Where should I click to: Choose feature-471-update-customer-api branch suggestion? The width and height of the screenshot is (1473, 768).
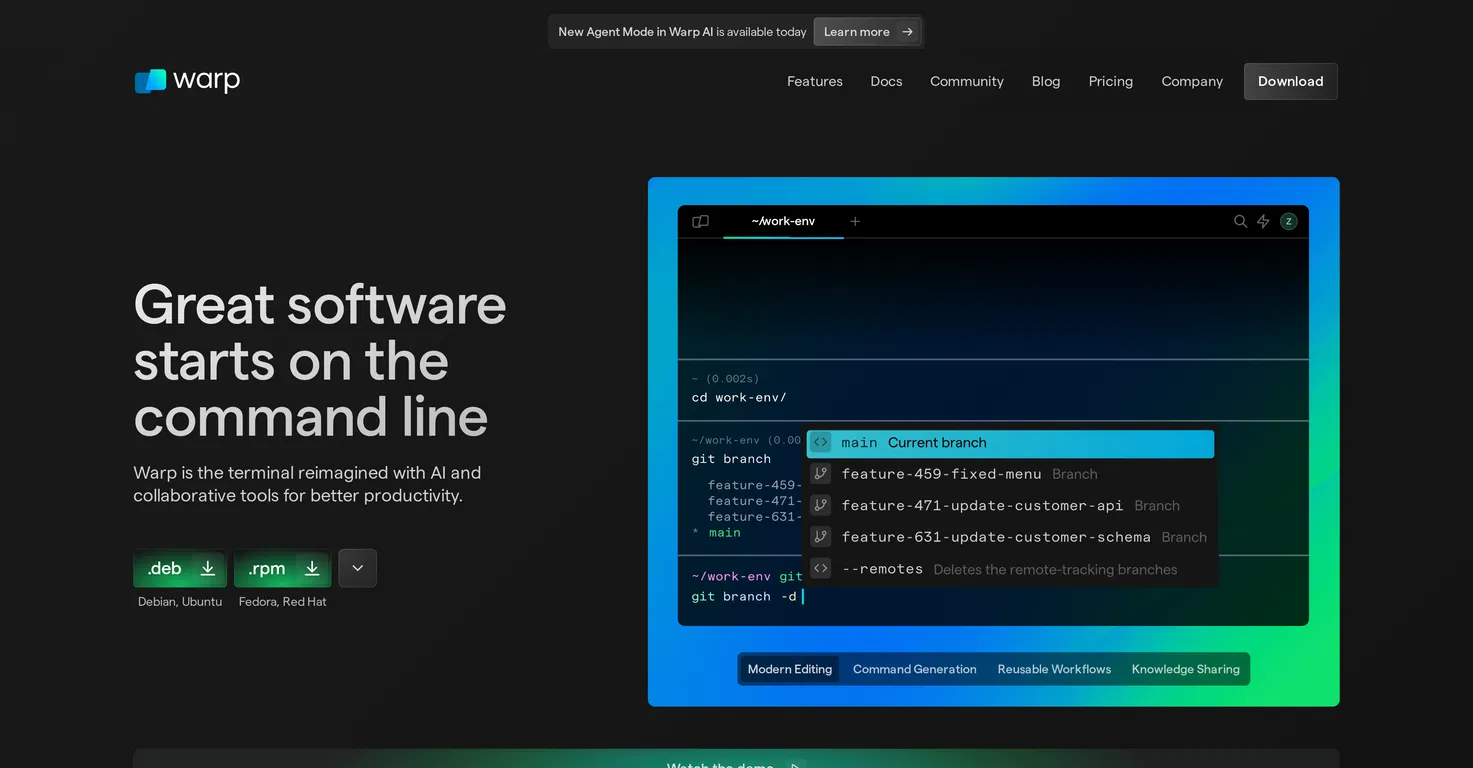pyautogui.click(x=1011, y=505)
